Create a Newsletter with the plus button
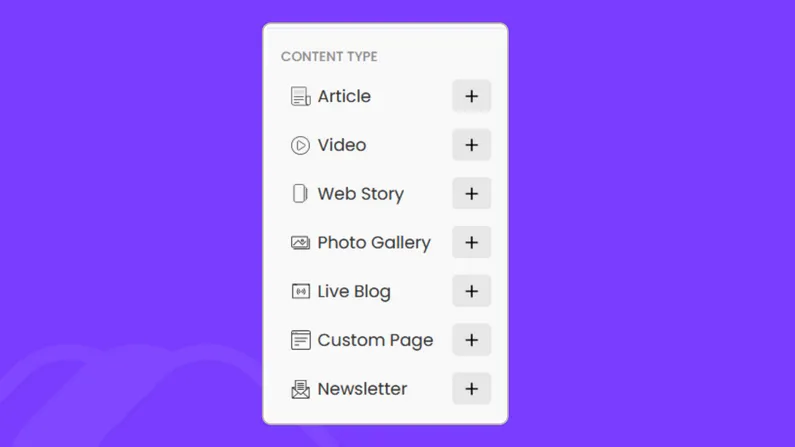Image resolution: width=795 pixels, height=447 pixels. tap(471, 389)
